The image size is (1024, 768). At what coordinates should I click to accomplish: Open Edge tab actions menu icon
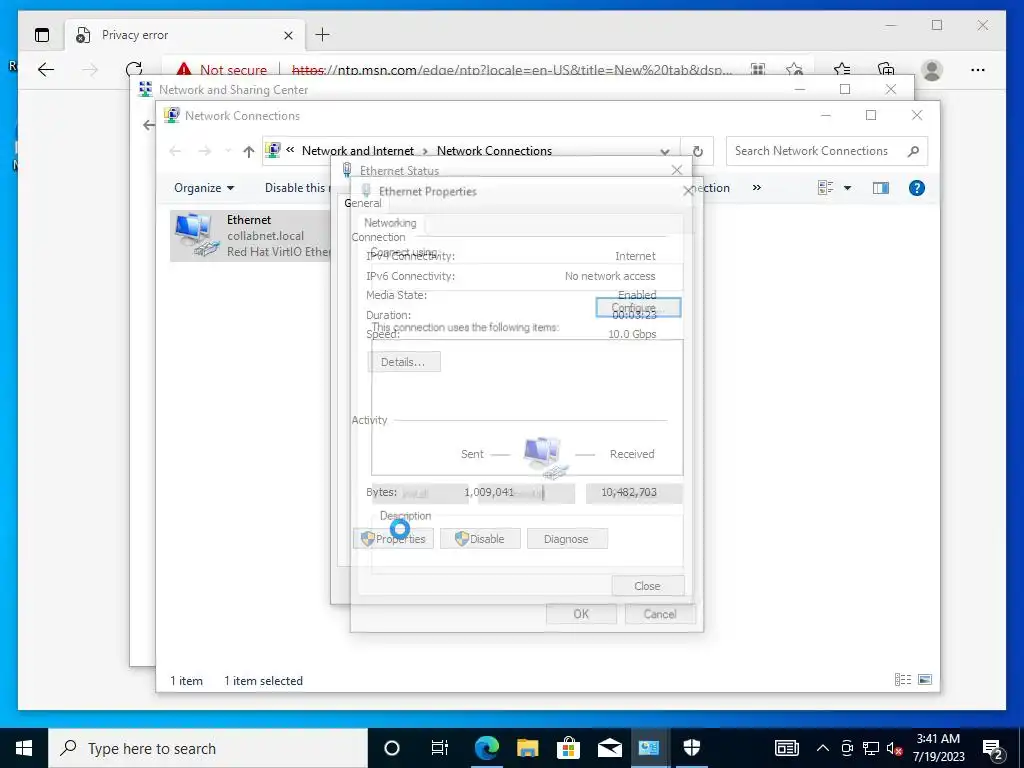(x=42, y=35)
